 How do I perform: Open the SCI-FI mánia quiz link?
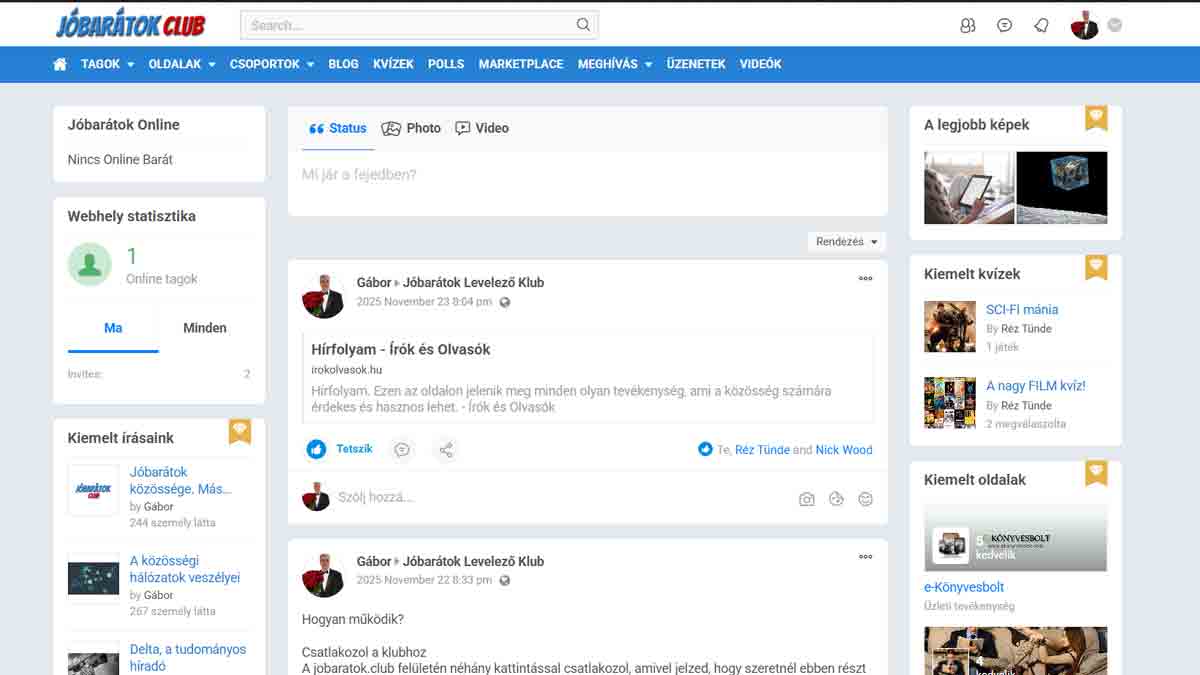(x=1021, y=310)
